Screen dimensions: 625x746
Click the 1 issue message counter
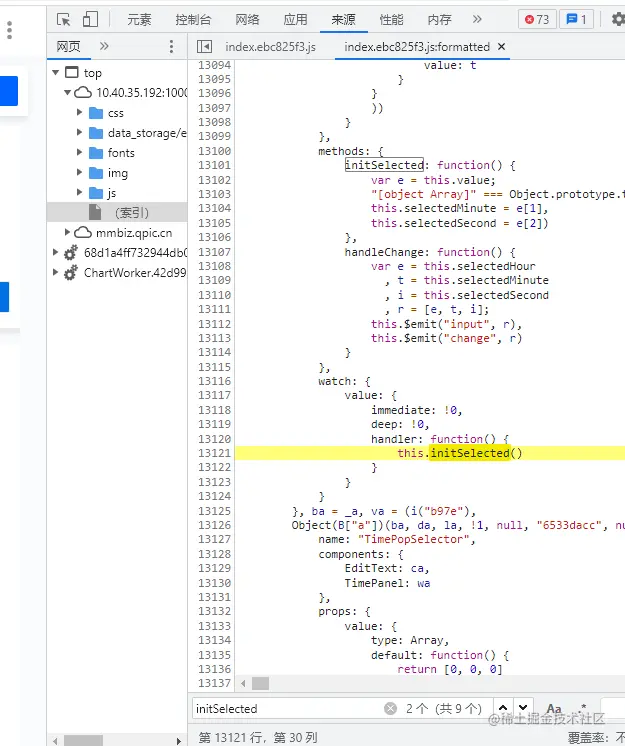(576, 20)
